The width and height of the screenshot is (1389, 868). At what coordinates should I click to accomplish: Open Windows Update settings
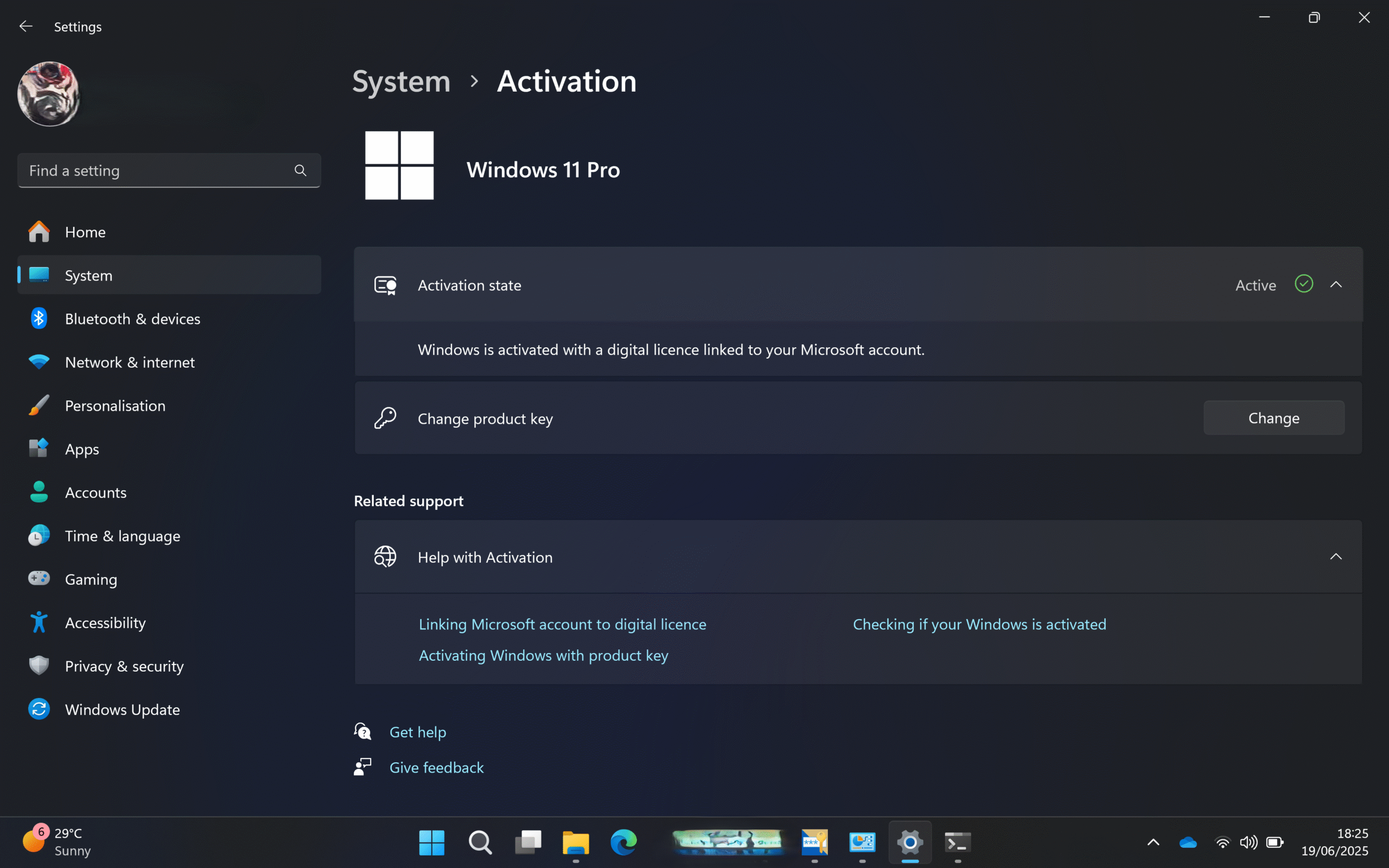pos(169,710)
